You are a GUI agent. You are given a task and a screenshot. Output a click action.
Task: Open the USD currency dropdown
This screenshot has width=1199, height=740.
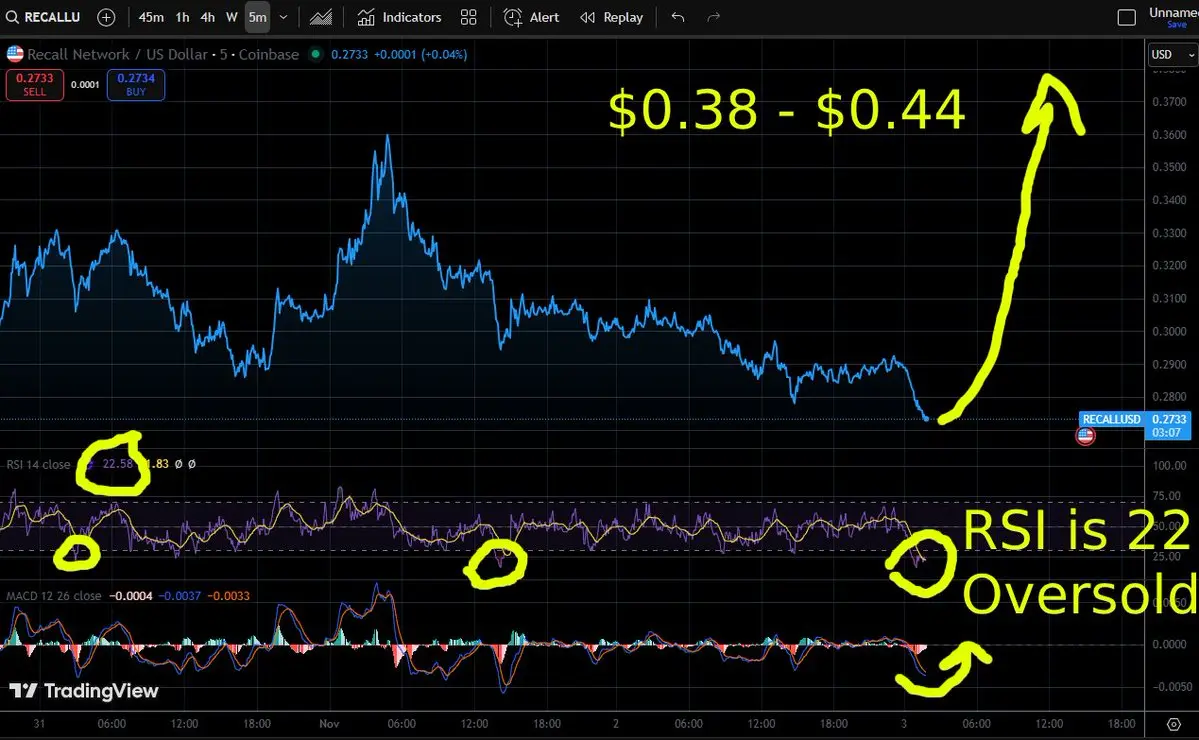(1172, 54)
